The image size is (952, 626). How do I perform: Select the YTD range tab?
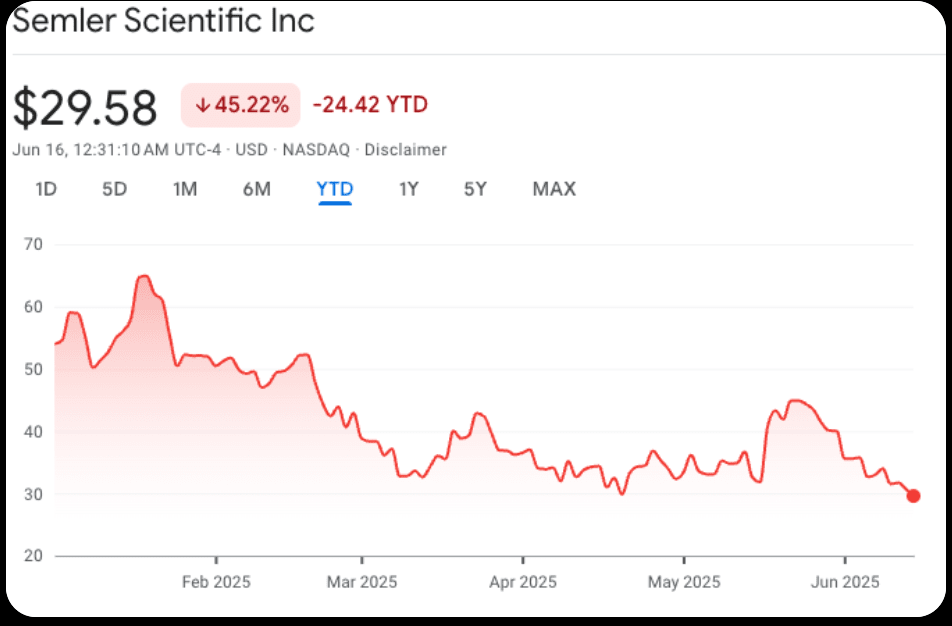click(335, 189)
